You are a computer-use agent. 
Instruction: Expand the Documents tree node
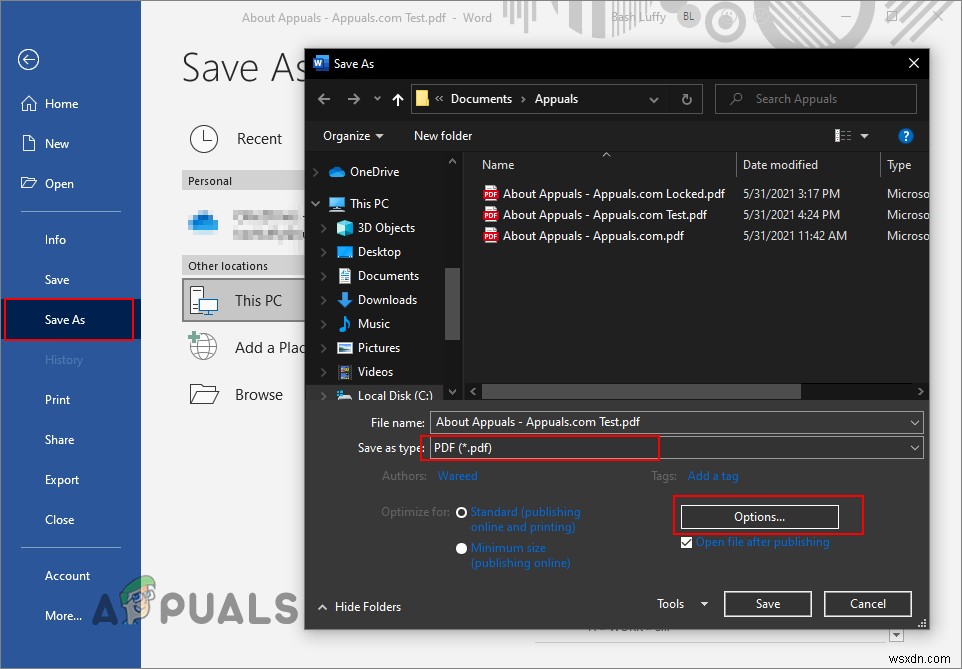tap(324, 276)
